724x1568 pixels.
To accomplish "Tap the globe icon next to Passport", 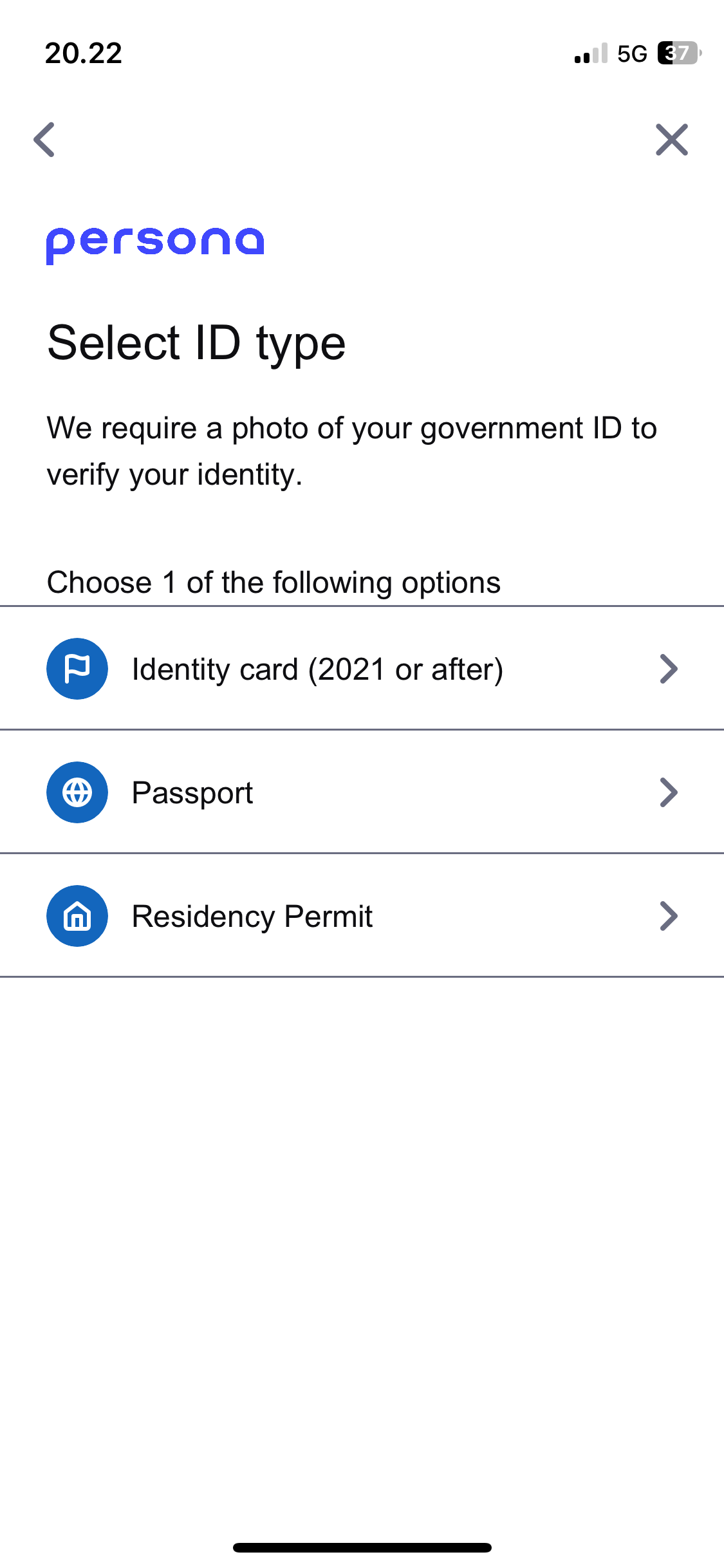I will point(77,792).
